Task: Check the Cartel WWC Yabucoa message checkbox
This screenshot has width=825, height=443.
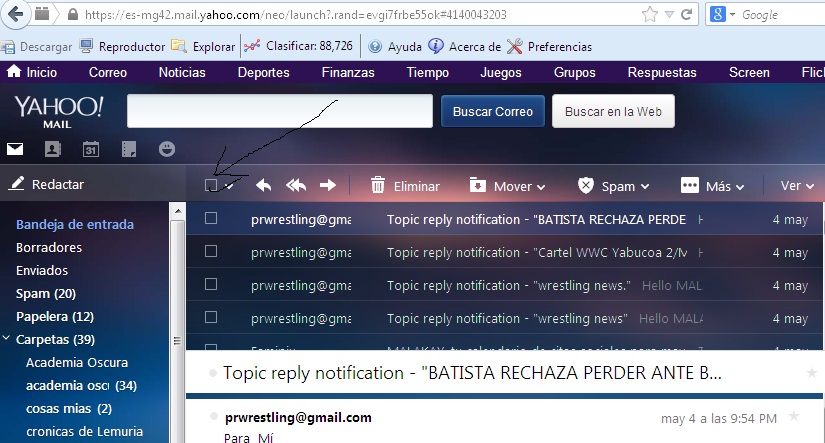Action: click(211, 251)
